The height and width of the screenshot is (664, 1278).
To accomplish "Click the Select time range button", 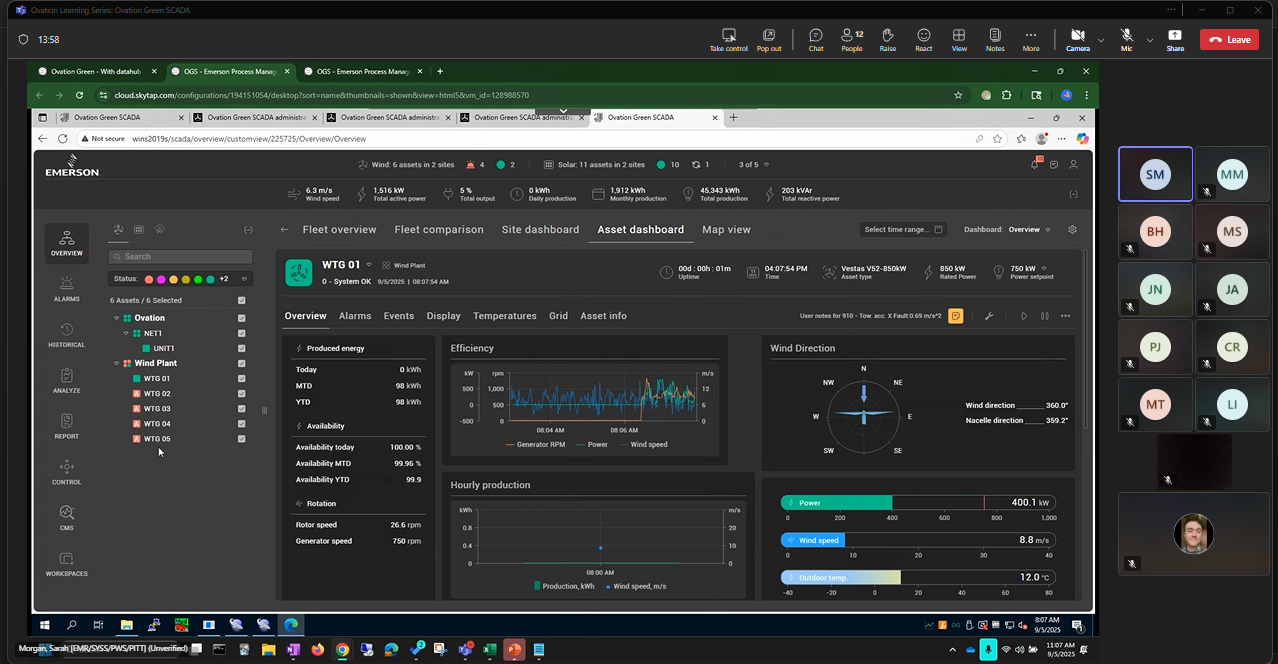I will pyautogui.click(x=902, y=230).
